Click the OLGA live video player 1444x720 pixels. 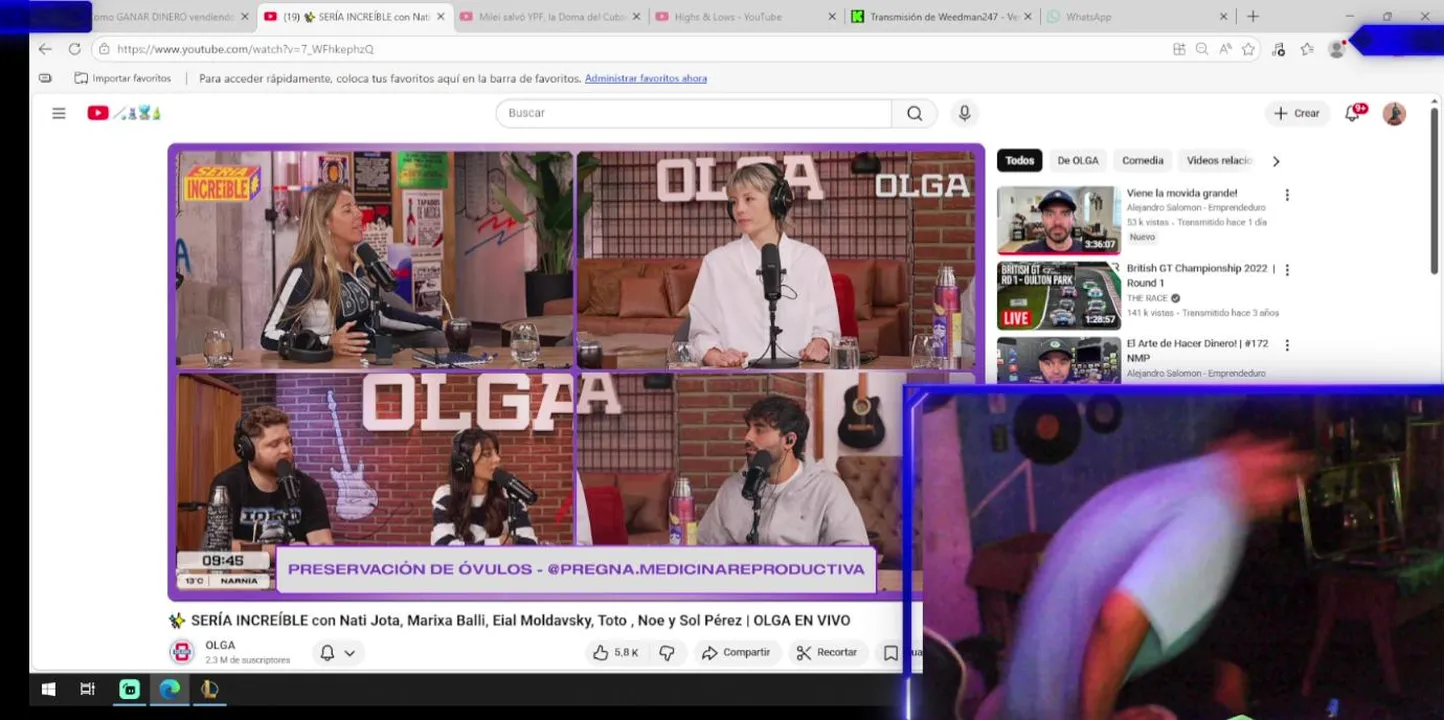(575, 371)
